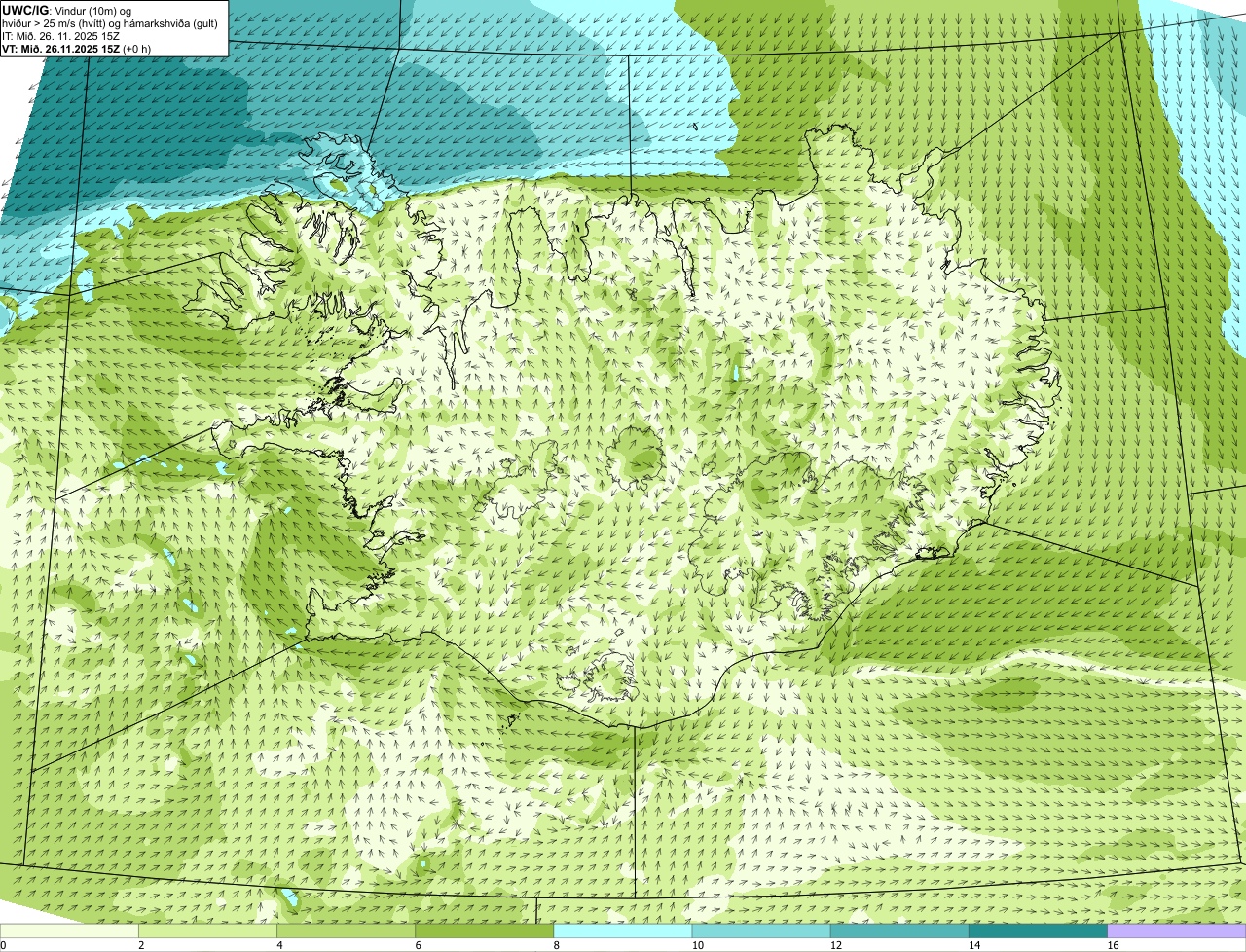Viewport: 1246px width, 952px height.
Task: Click the '10' label under the color bar
Action: tap(697, 945)
